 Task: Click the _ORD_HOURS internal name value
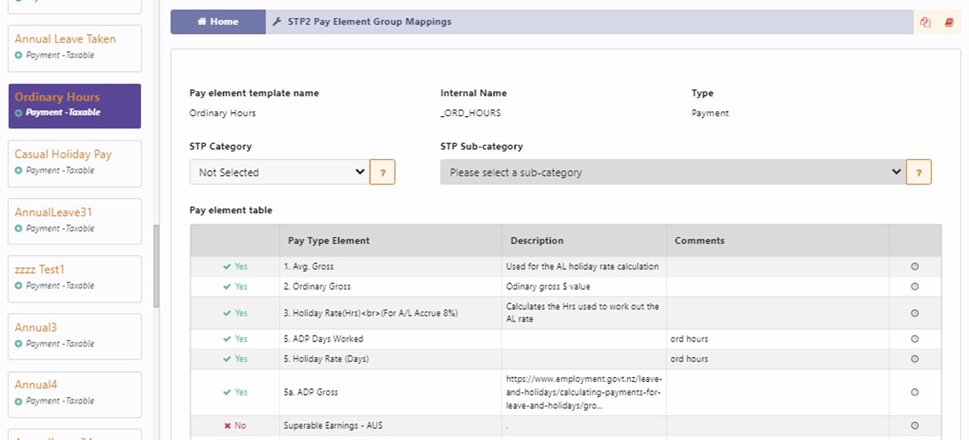(x=470, y=113)
